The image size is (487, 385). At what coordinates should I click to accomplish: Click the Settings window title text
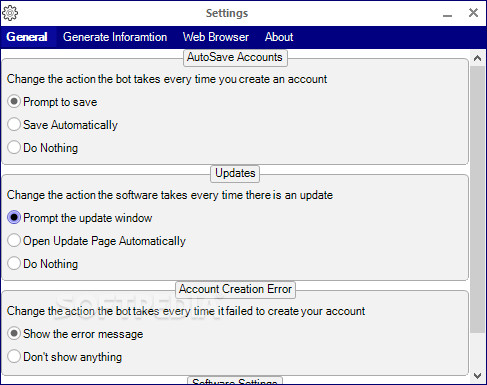tap(227, 13)
